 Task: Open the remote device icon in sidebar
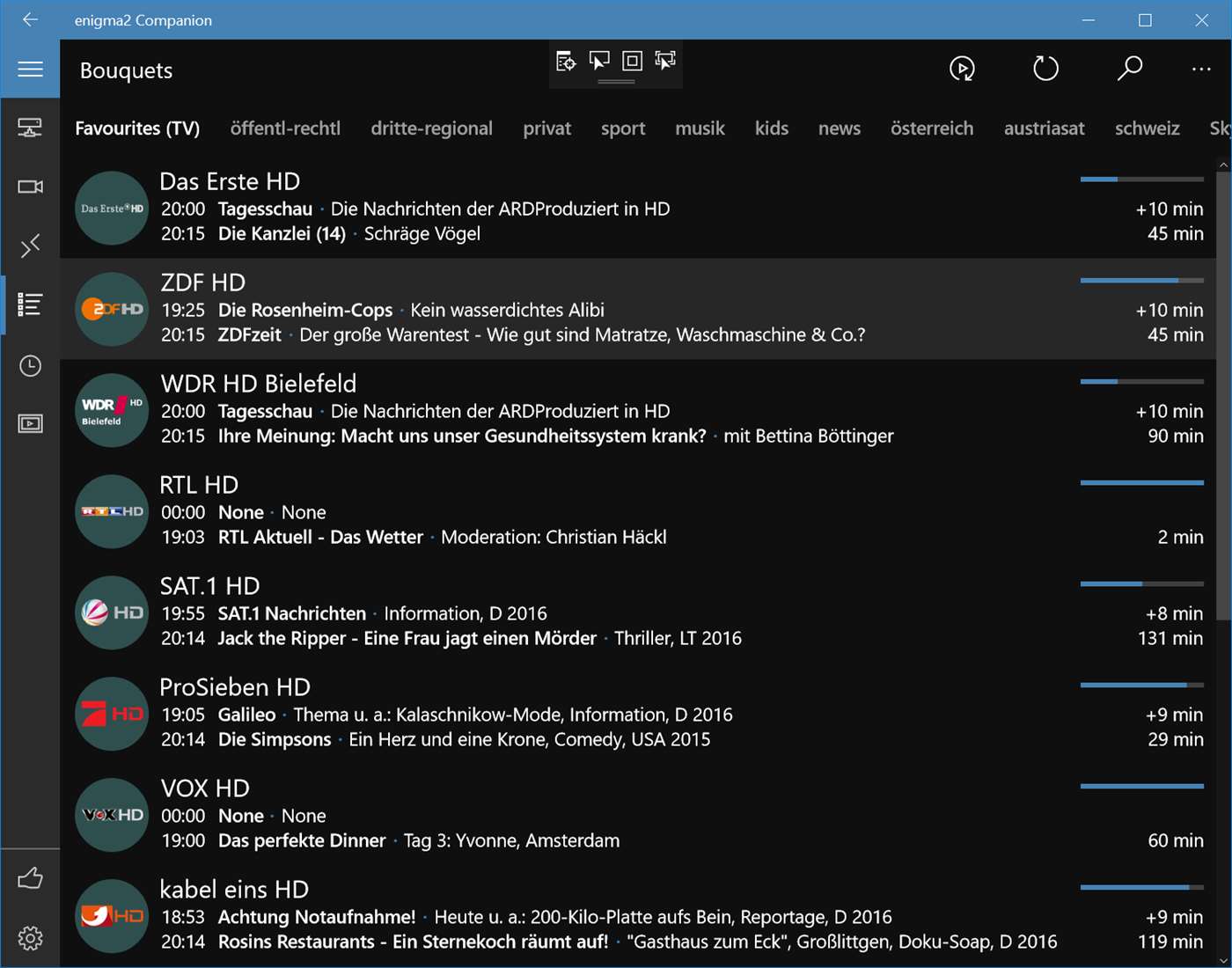(x=30, y=128)
